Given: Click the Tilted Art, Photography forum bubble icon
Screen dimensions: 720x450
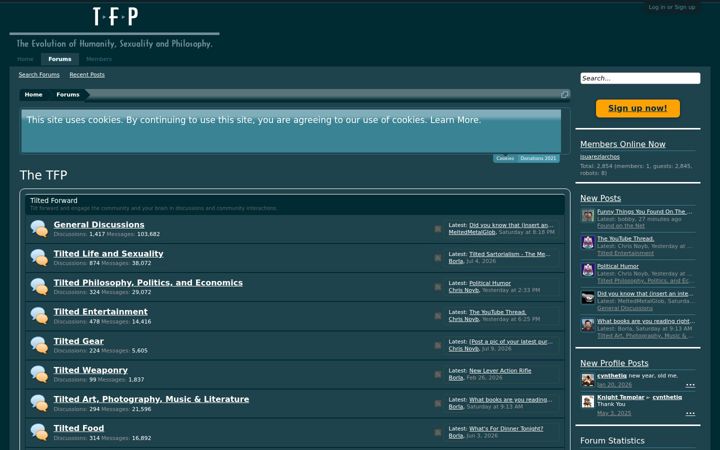Looking at the screenshot, I should click(x=39, y=403).
